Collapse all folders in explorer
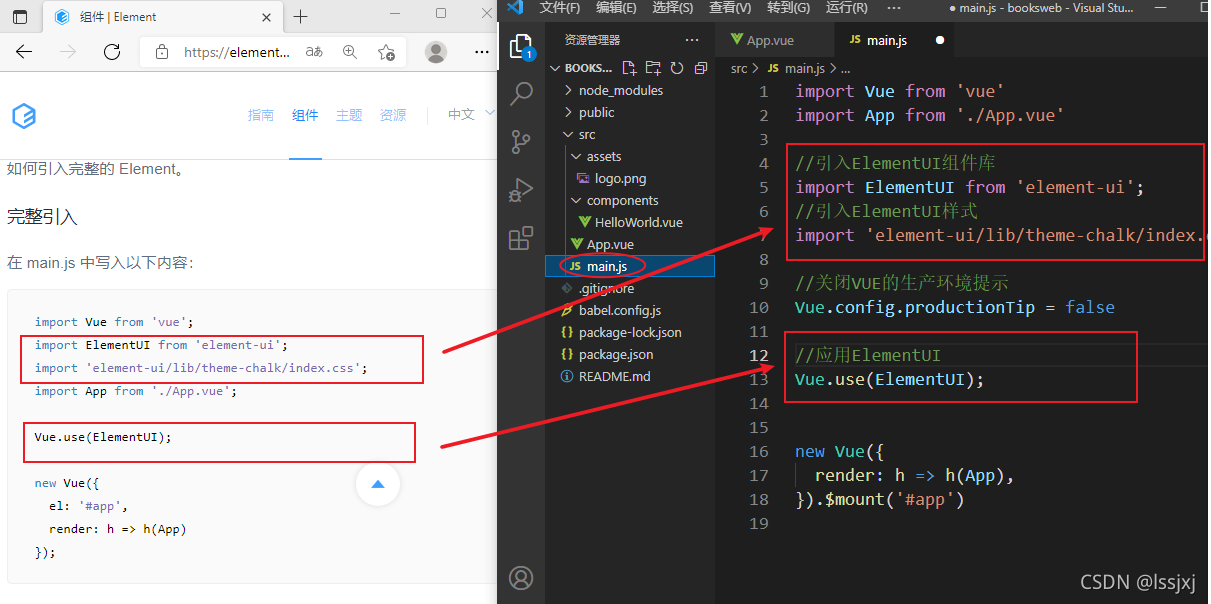 [700, 68]
